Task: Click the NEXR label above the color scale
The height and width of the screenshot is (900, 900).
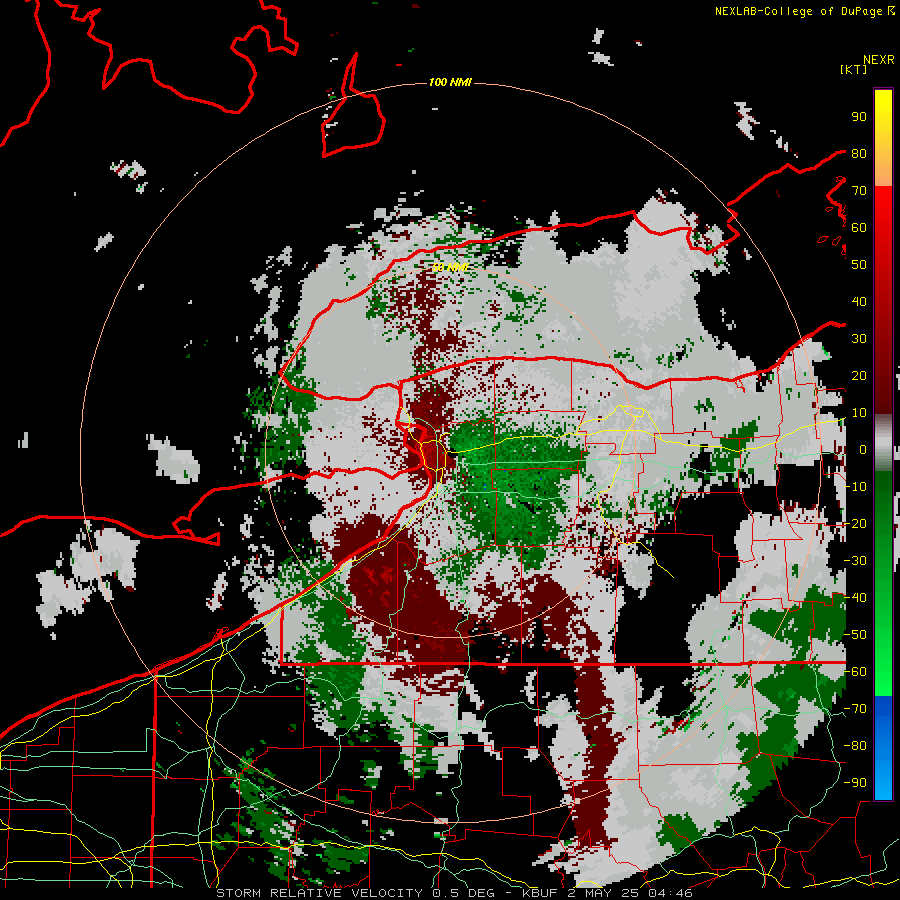Action: 879,60
